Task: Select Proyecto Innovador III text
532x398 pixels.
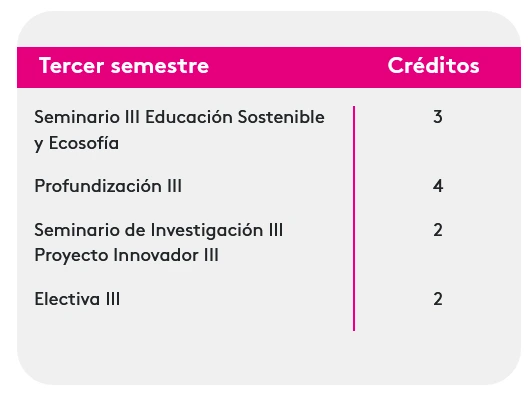Action: pyautogui.click(x=127, y=255)
